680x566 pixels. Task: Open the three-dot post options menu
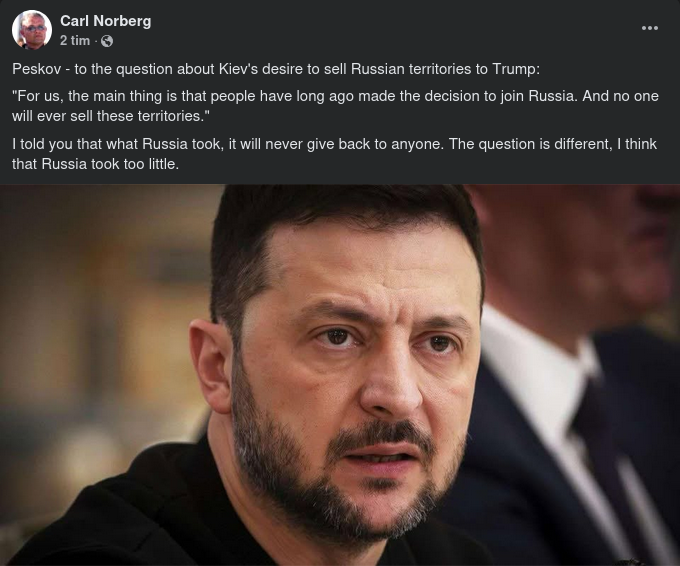[650, 28]
